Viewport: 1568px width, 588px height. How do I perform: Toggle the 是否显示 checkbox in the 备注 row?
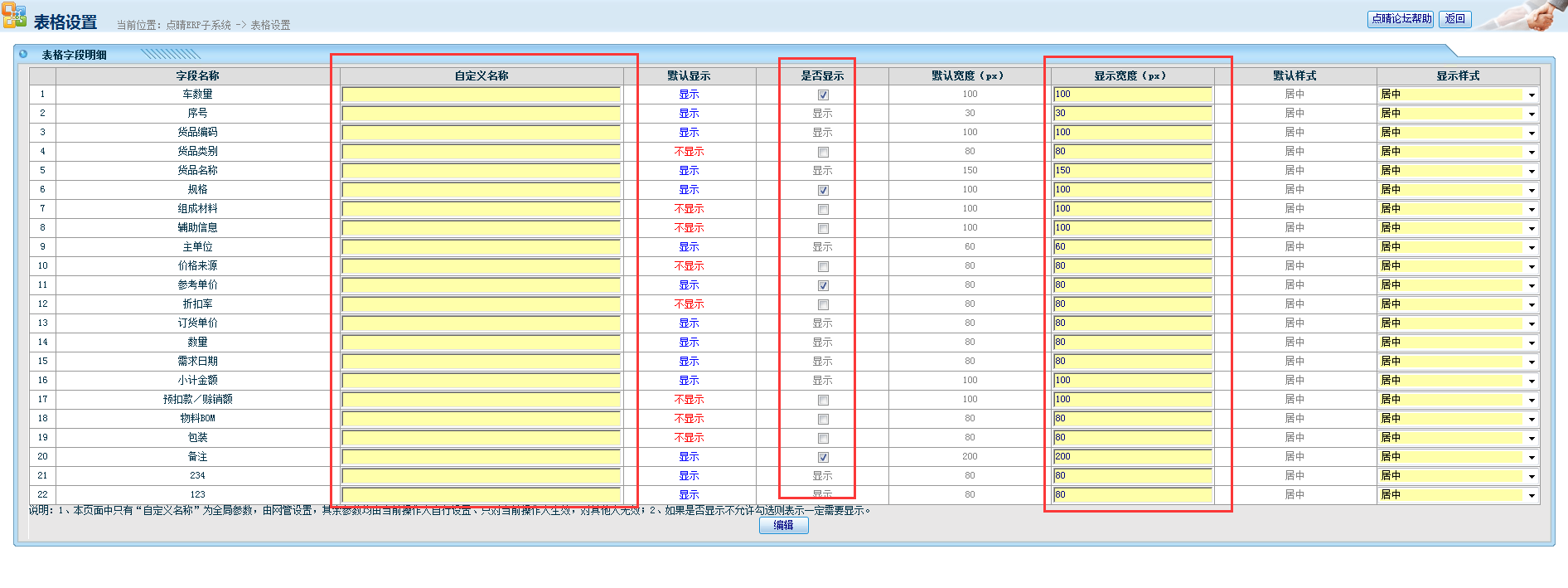tap(823, 457)
